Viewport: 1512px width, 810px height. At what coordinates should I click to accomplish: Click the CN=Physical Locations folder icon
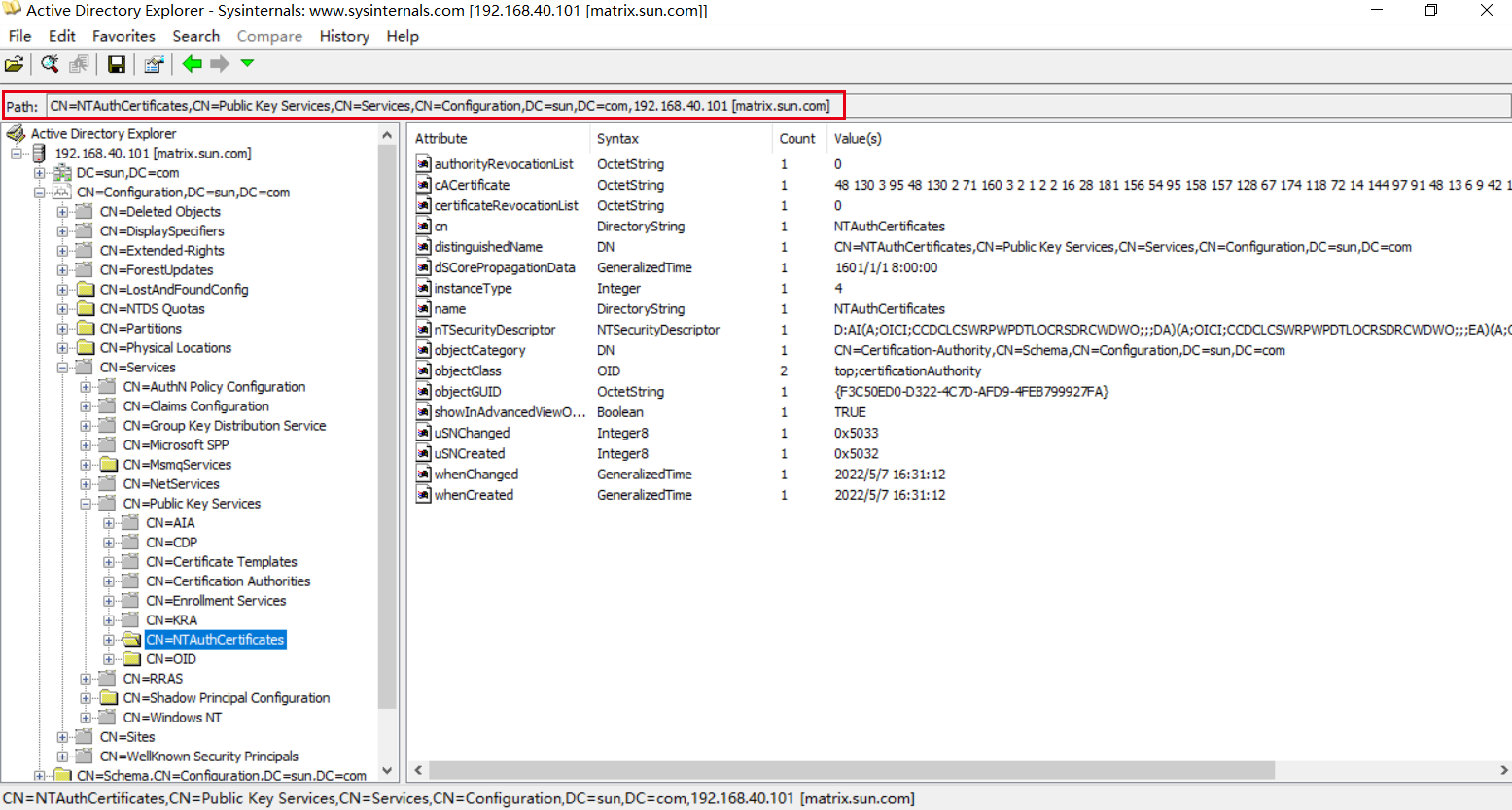tap(85, 348)
